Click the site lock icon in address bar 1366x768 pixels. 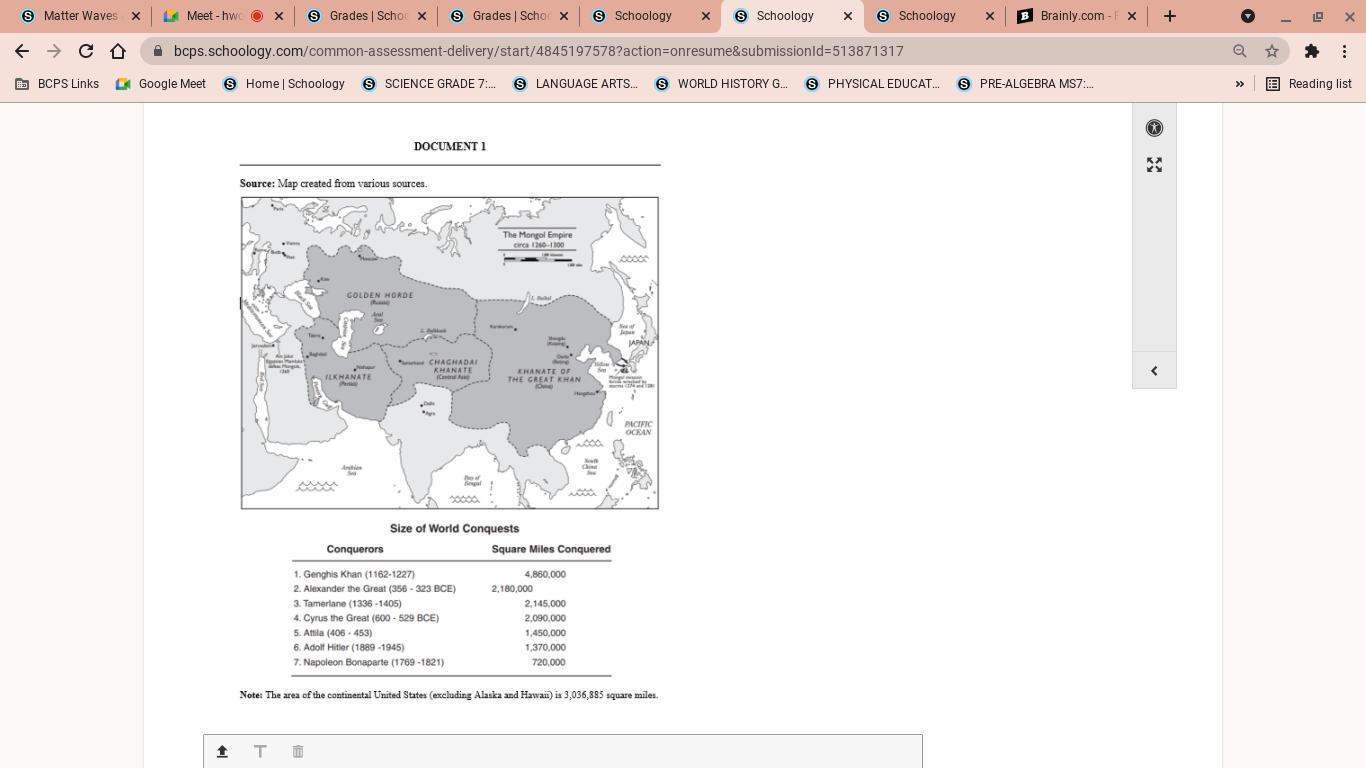pyautogui.click(x=158, y=51)
